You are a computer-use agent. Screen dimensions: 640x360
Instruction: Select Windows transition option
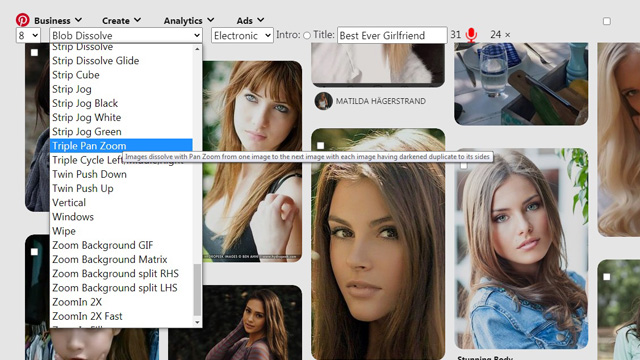coord(121,217)
